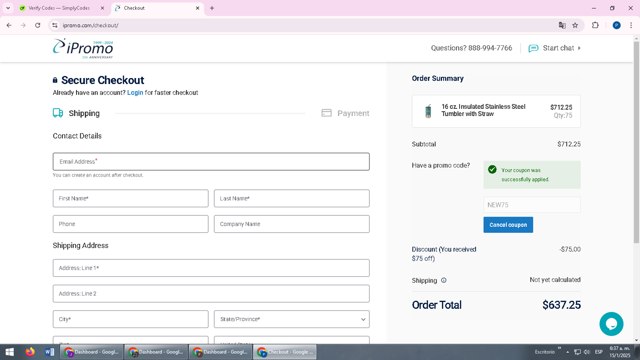Image resolution: width=640 pixels, height=360 pixels.
Task: Focus the Company Name field
Action: (x=292, y=224)
